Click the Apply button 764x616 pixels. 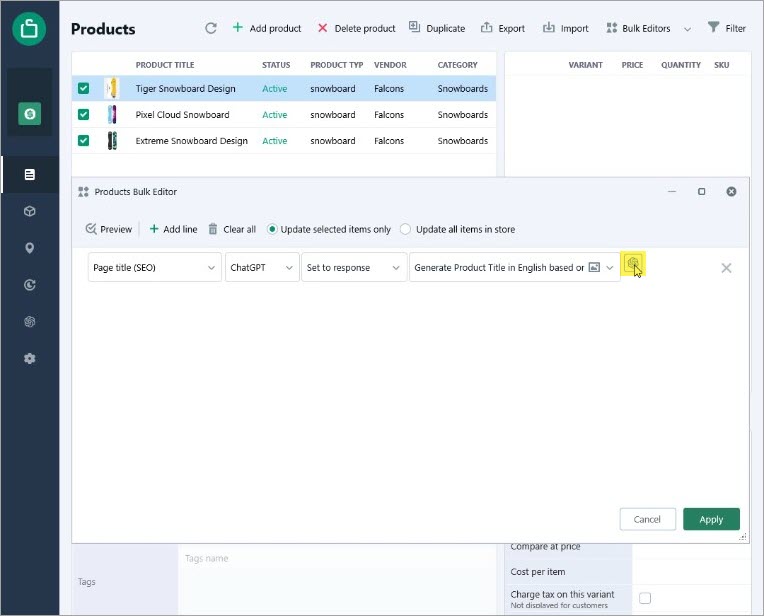coord(711,519)
